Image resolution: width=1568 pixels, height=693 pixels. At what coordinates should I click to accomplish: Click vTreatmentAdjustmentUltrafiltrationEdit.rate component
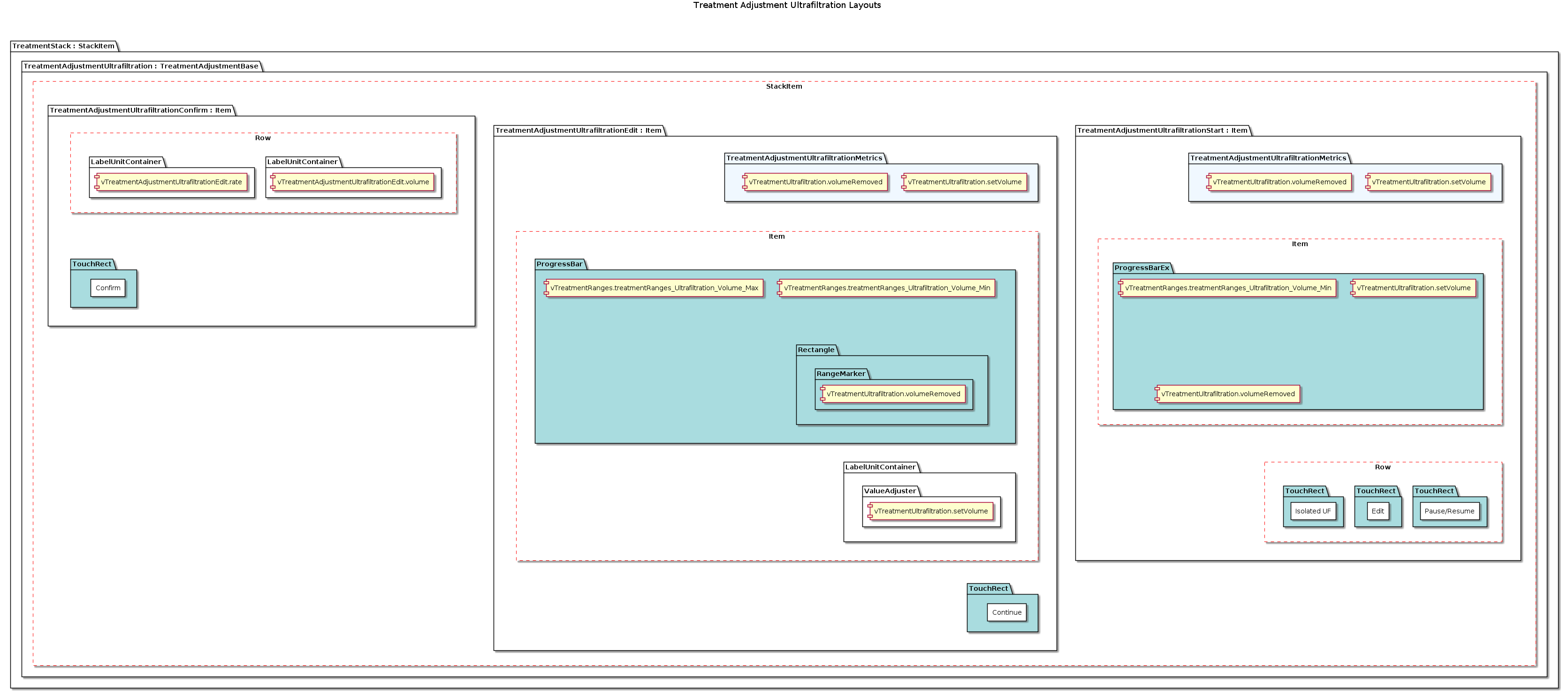[171, 182]
